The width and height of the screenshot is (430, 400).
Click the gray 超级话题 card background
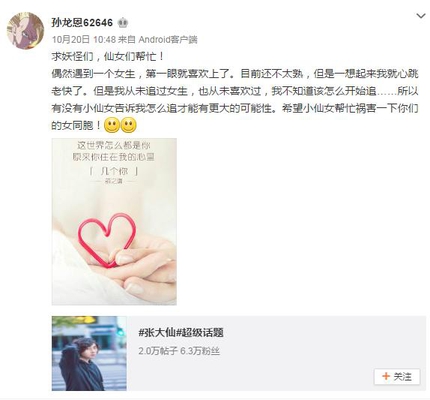tap(276, 353)
